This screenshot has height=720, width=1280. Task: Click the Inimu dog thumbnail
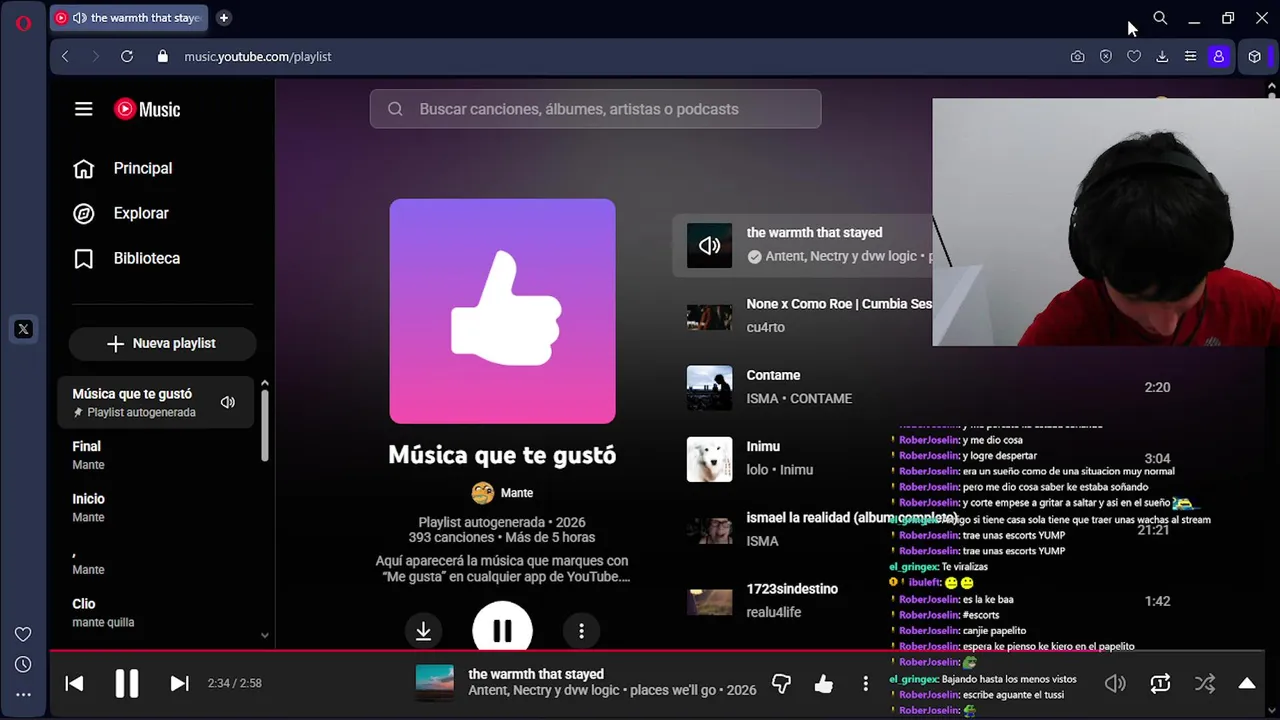point(709,459)
